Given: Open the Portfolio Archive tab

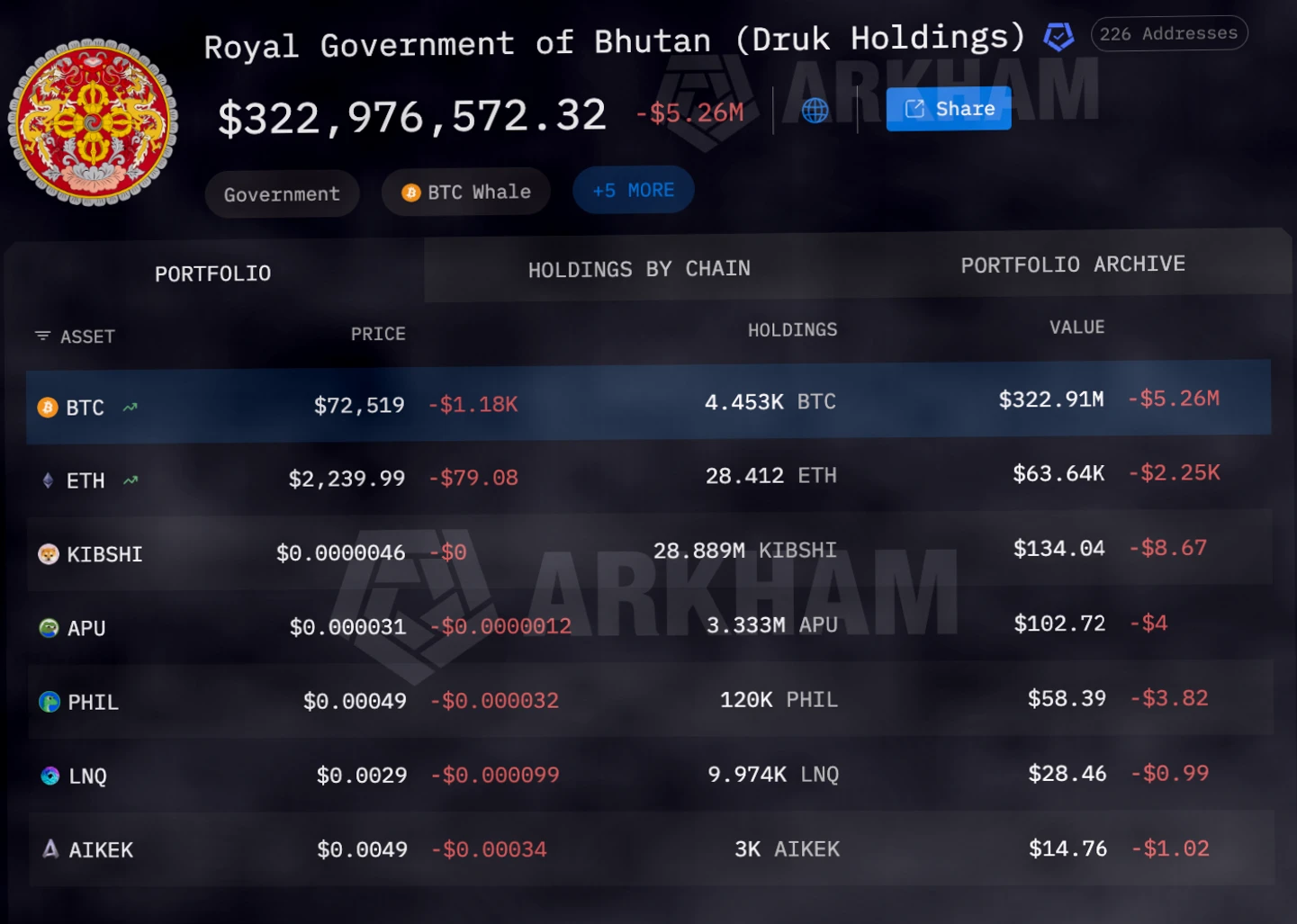Looking at the screenshot, I should click(1073, 265).
